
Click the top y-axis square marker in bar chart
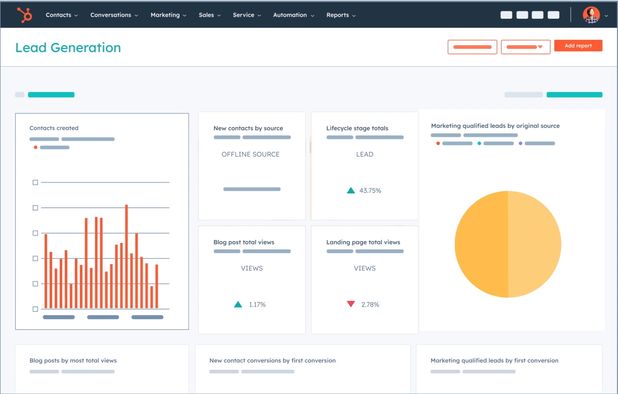[35, 182]
